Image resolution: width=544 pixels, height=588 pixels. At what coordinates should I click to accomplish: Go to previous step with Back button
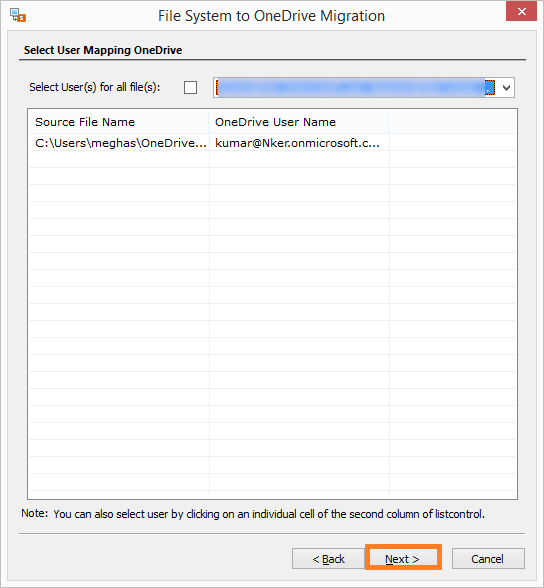click(328, 559)
